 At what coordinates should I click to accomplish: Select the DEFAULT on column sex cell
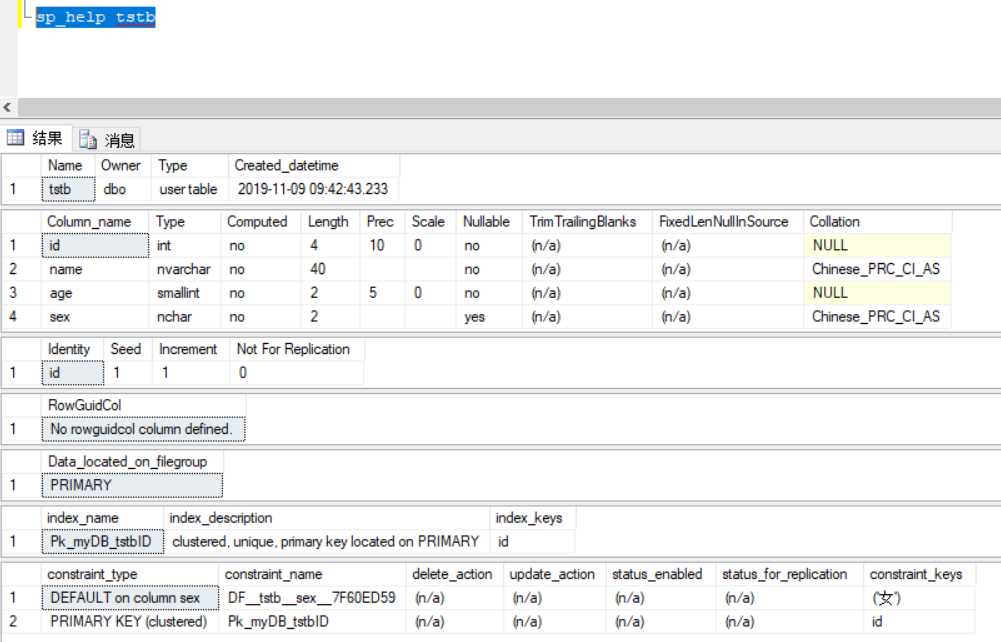pos(130,598)
